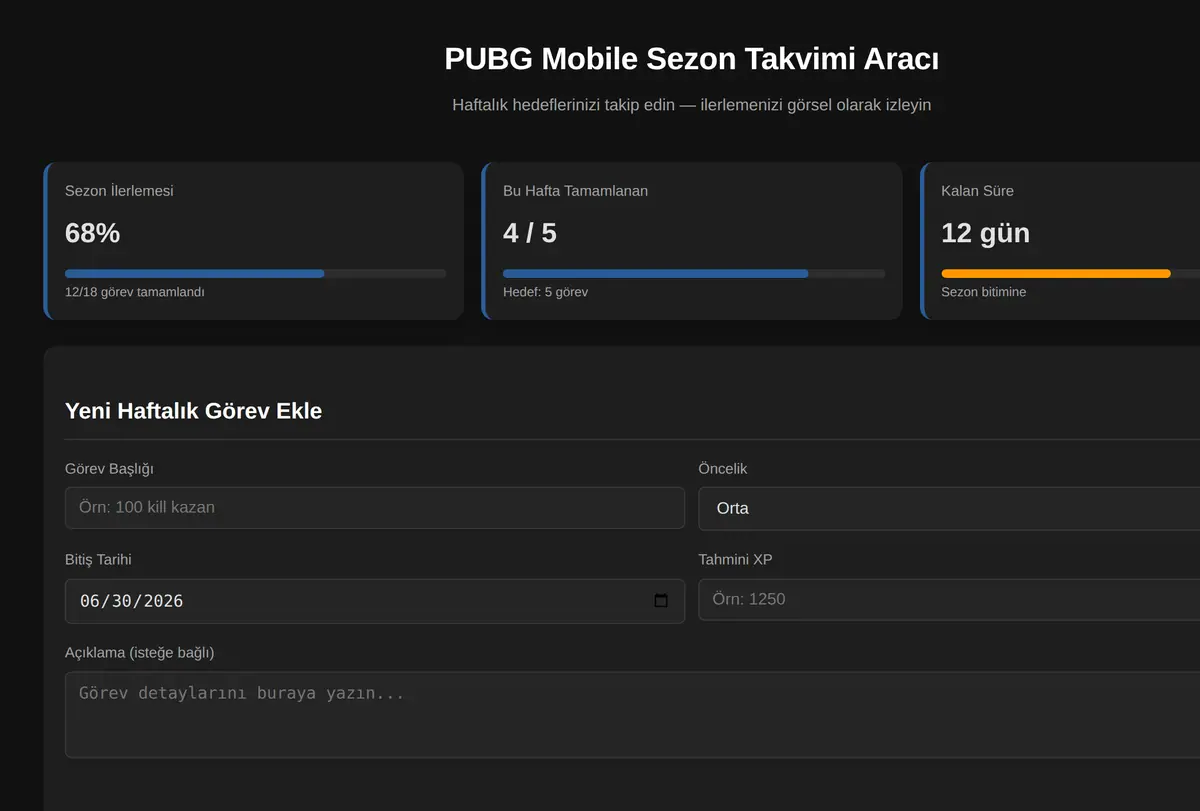
Task: Click the 'Yeni Haftalık Görev Ekle' heading
Action: (193, 411)
